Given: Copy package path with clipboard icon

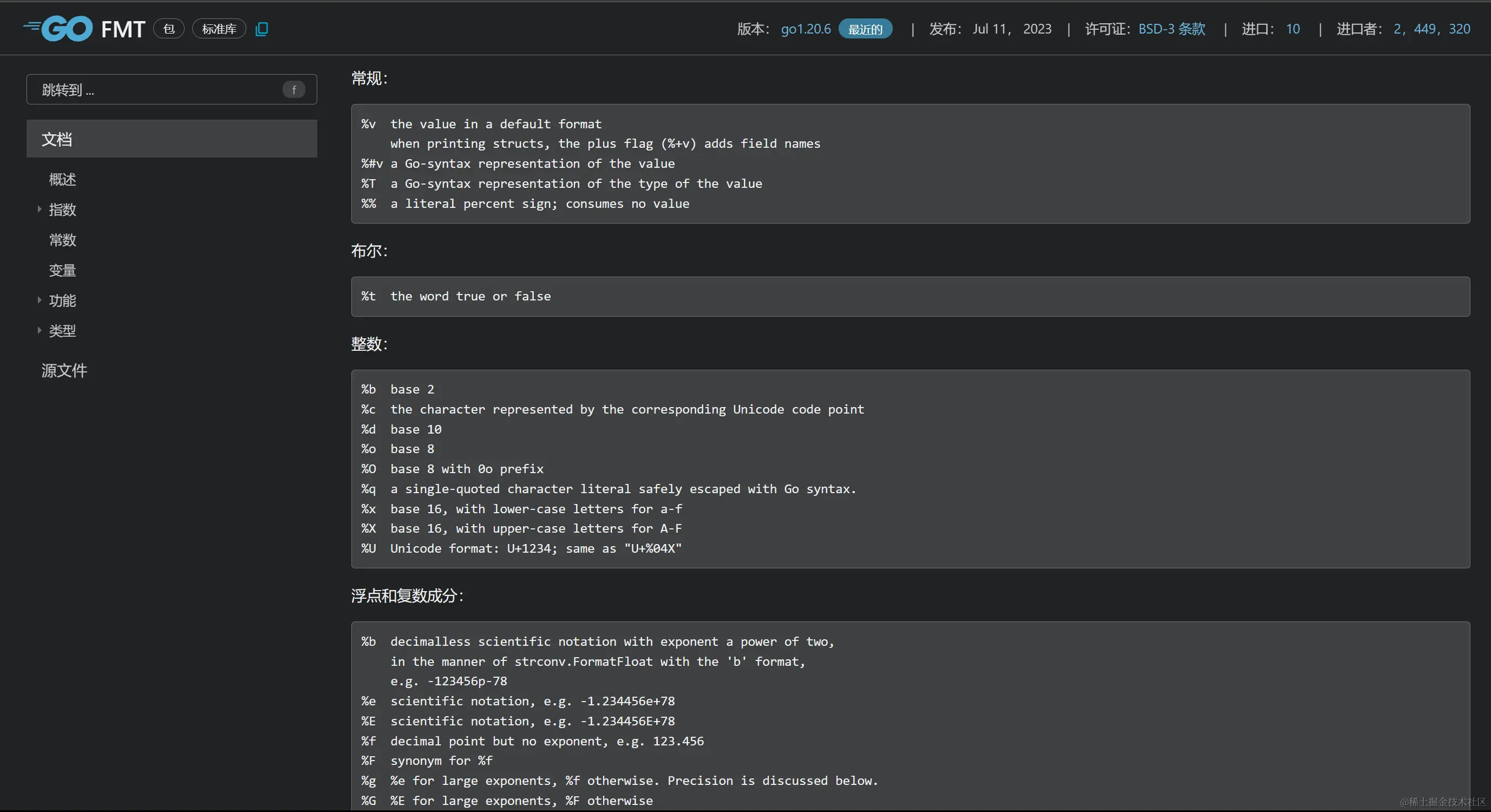Looking at the screenshot, I should (261, 29).
